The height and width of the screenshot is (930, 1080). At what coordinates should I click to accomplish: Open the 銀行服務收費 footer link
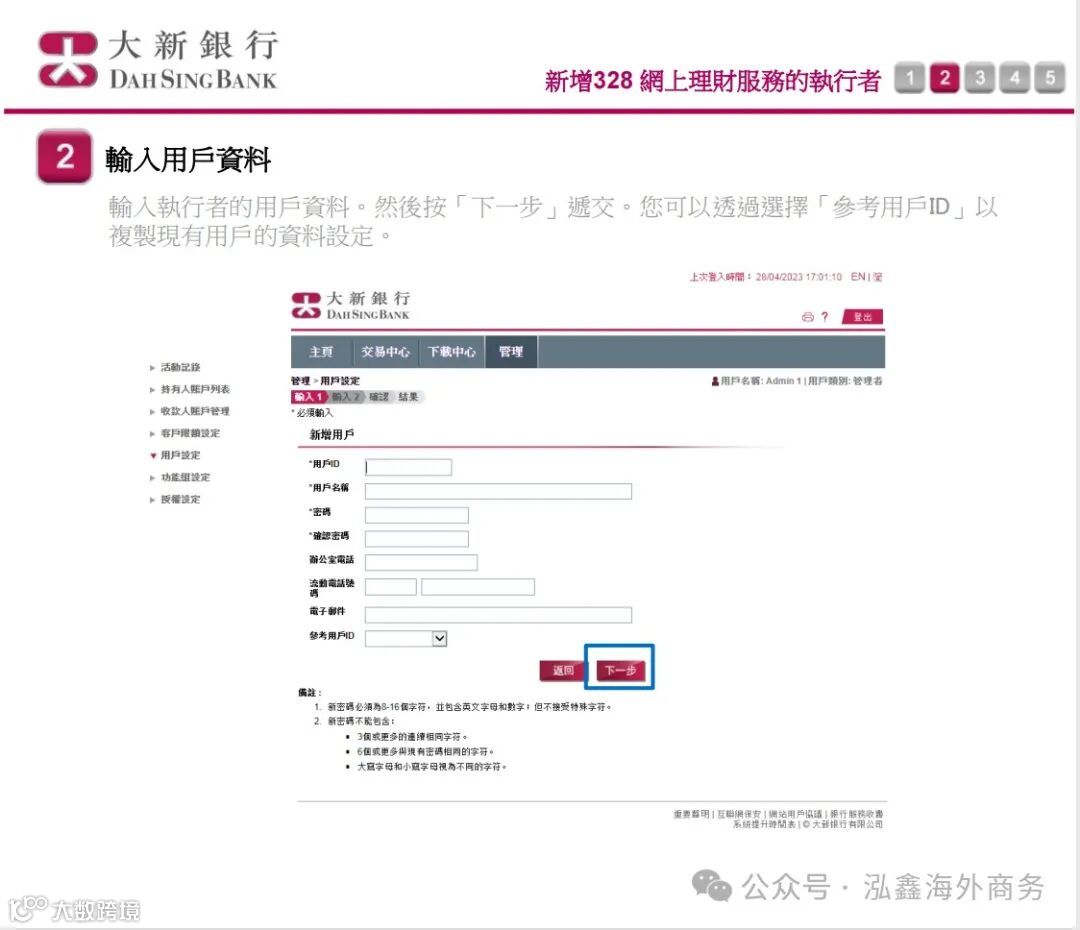[x=856, y=814]
